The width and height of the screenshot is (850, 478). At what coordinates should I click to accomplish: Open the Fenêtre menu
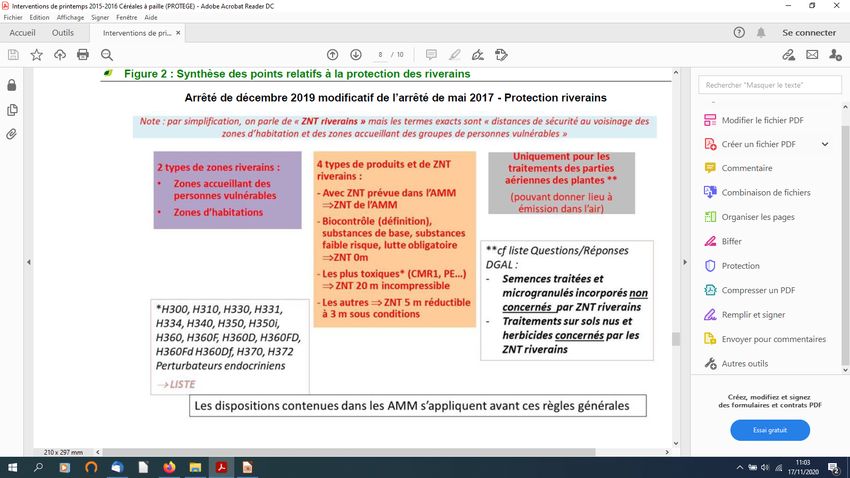pyautogui.click(x=126, y=17)
